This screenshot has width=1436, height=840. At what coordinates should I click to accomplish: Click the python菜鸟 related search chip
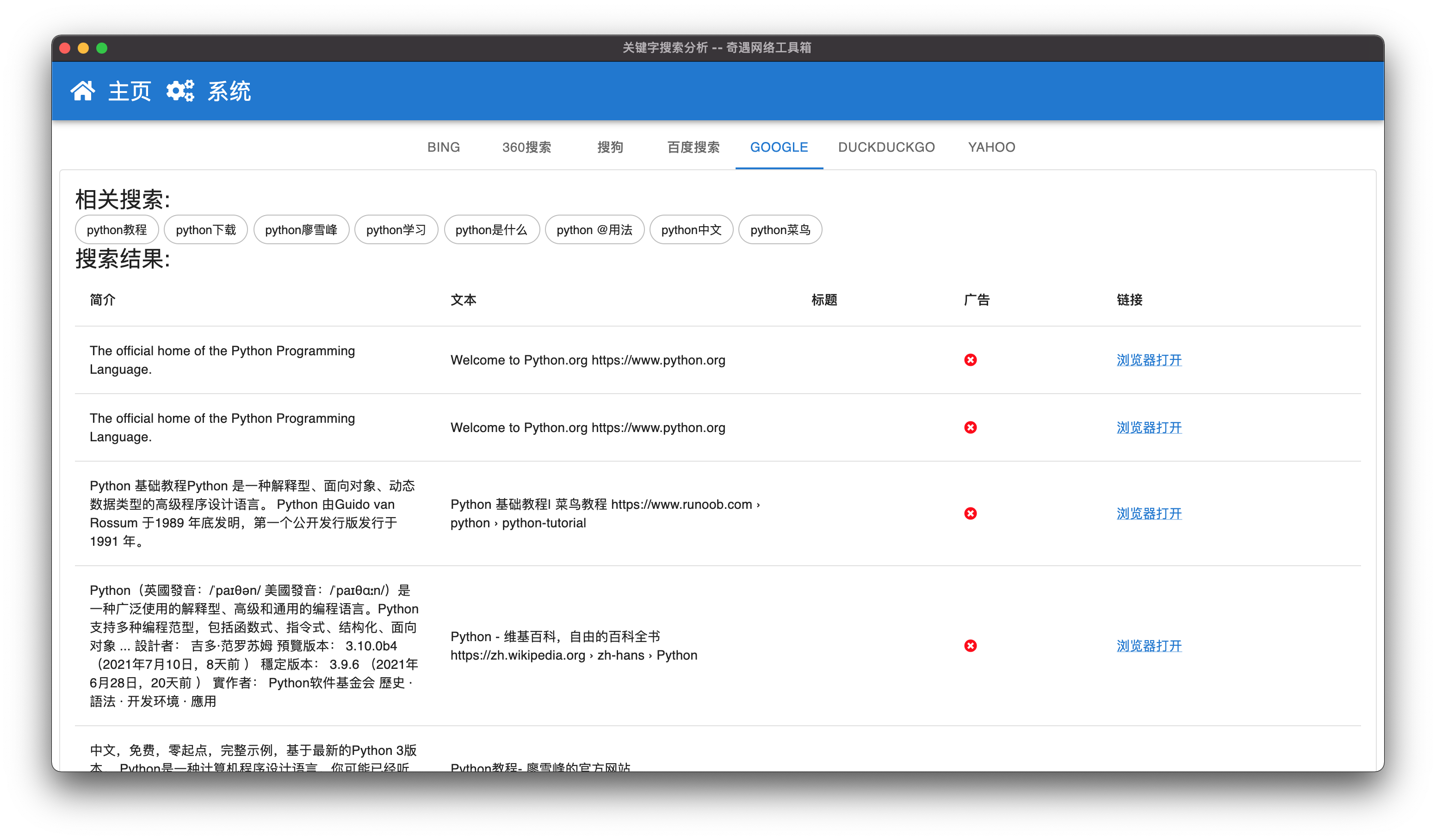coord(780,230)
